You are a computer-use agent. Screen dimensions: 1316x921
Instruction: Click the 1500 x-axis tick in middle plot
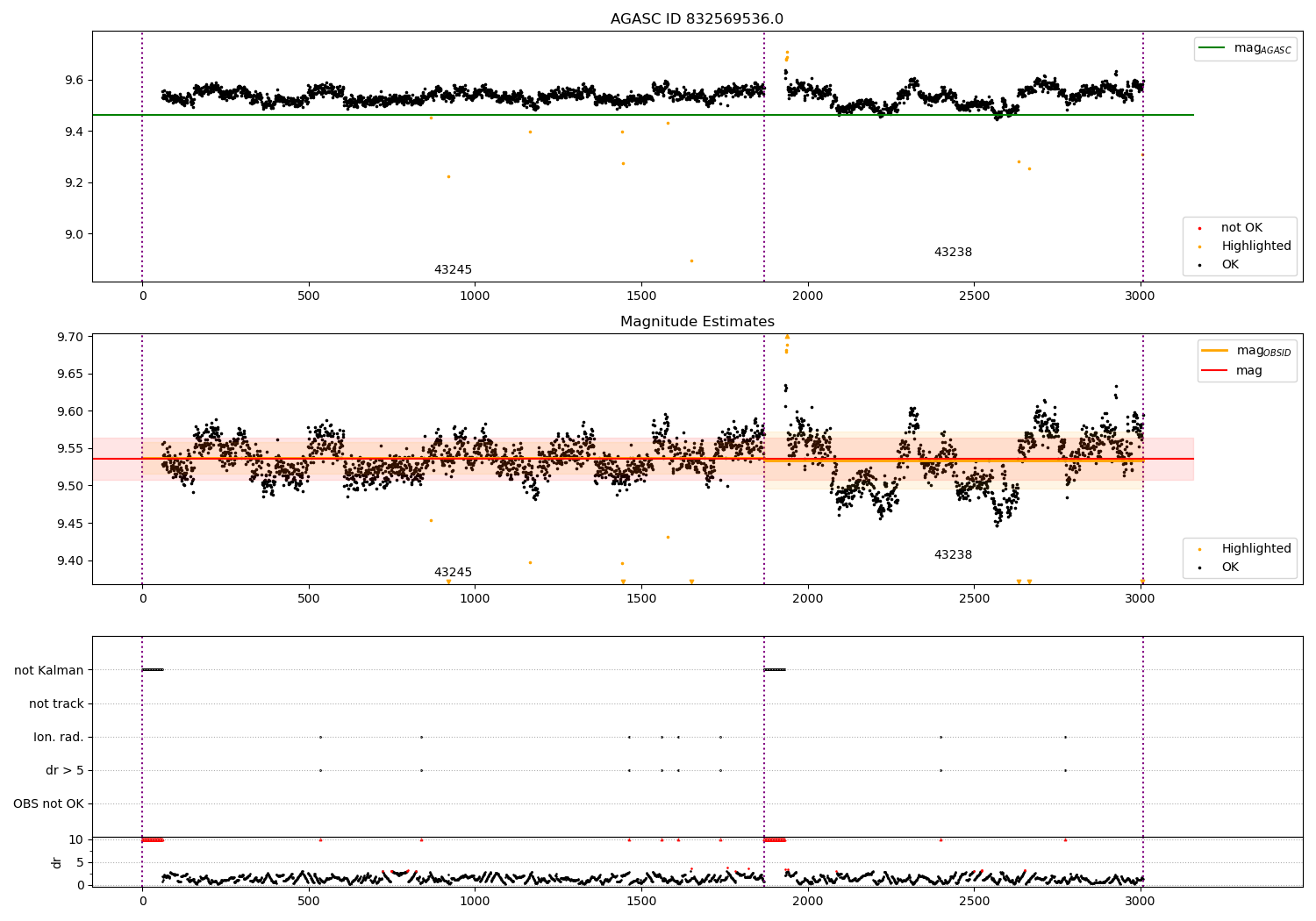[x=641, y=599]
